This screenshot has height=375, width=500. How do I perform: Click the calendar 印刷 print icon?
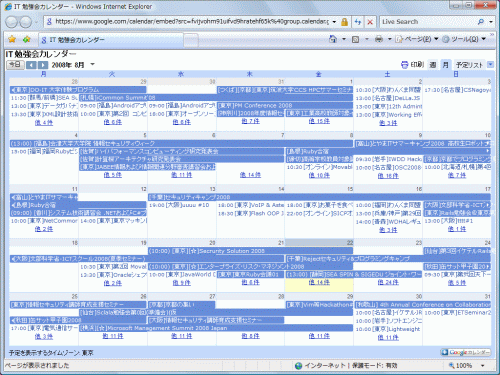[404, 65]
